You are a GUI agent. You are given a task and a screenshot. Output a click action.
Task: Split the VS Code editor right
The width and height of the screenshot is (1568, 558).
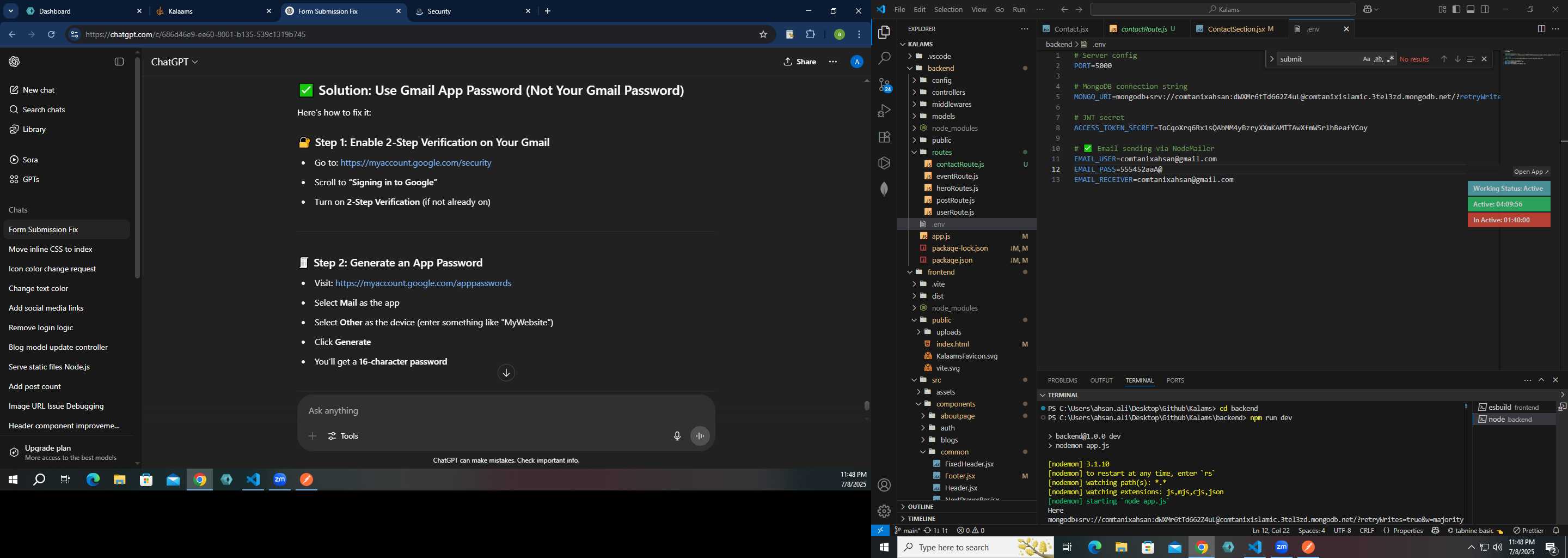(1541, 29)
